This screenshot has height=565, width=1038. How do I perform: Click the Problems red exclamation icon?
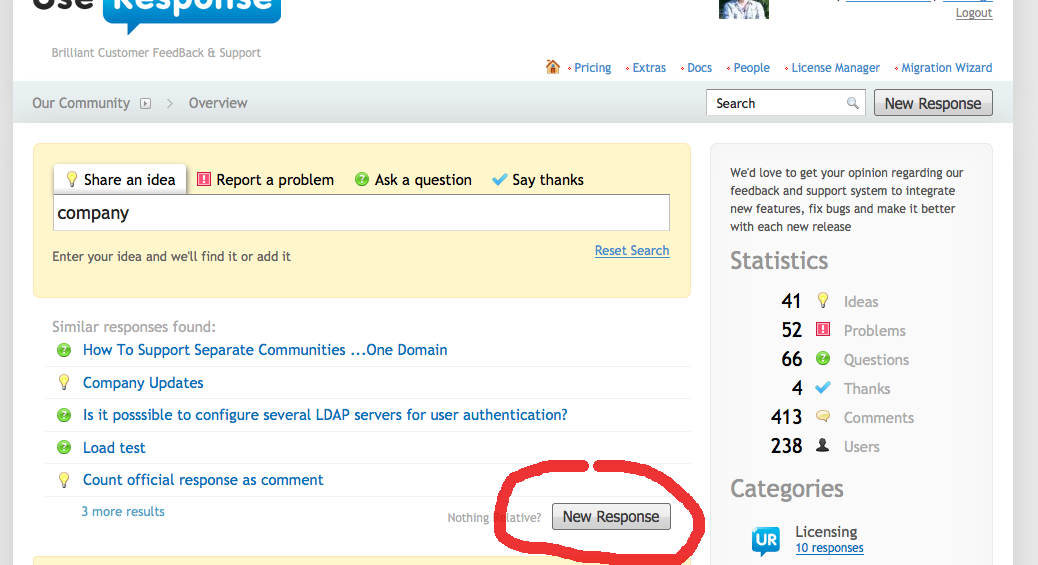coord(823,330)
